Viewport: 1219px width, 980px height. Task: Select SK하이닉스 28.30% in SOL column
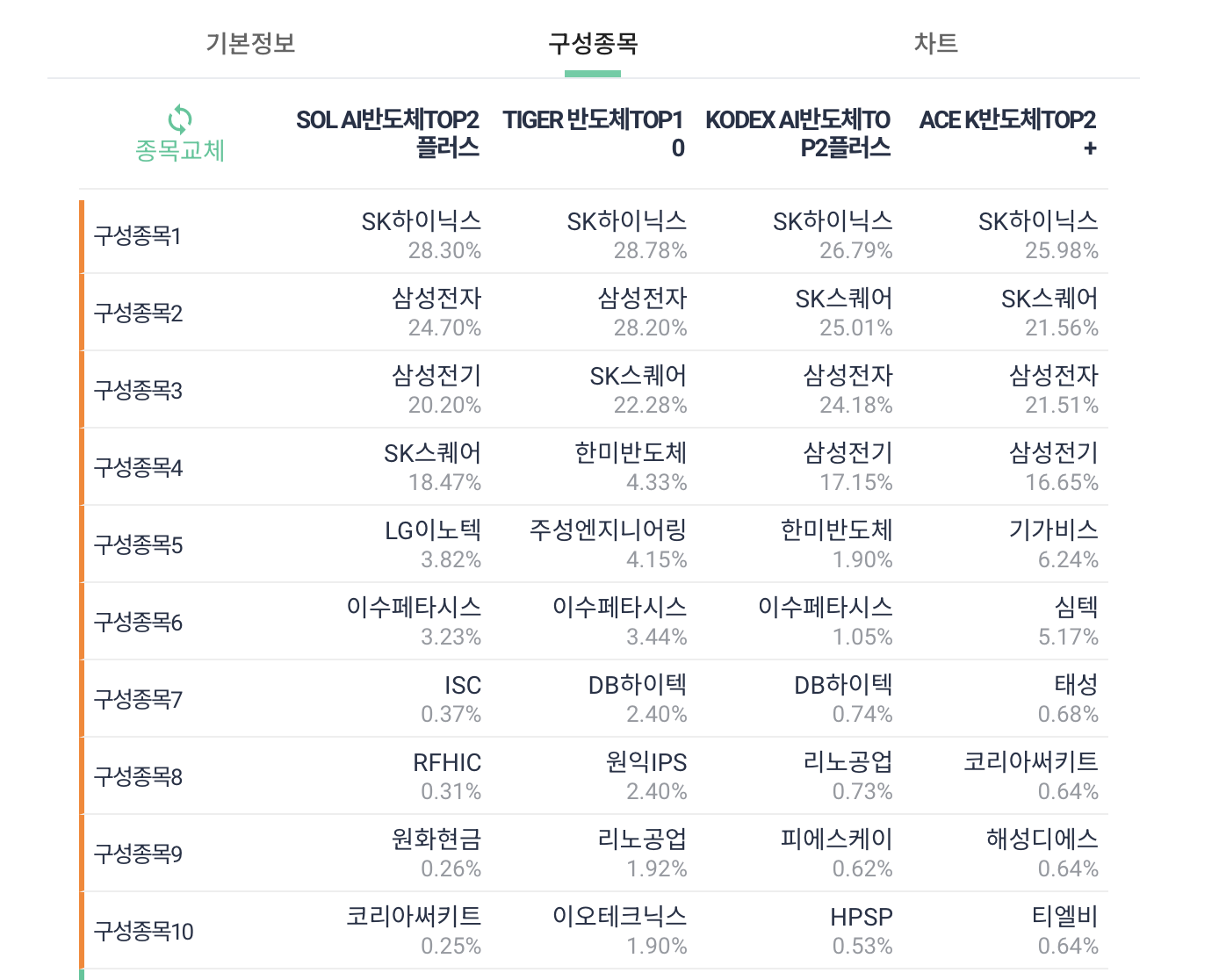[422, 235]
